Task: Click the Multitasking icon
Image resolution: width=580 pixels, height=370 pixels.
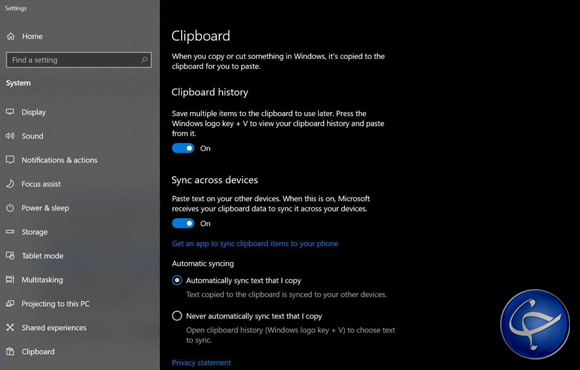Action: tap(10, 279)
